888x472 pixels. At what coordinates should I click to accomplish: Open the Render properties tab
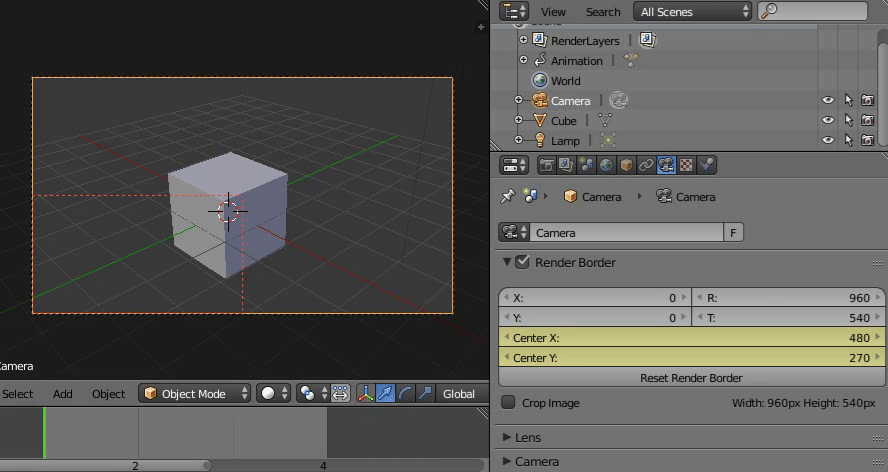coord(547,165)
